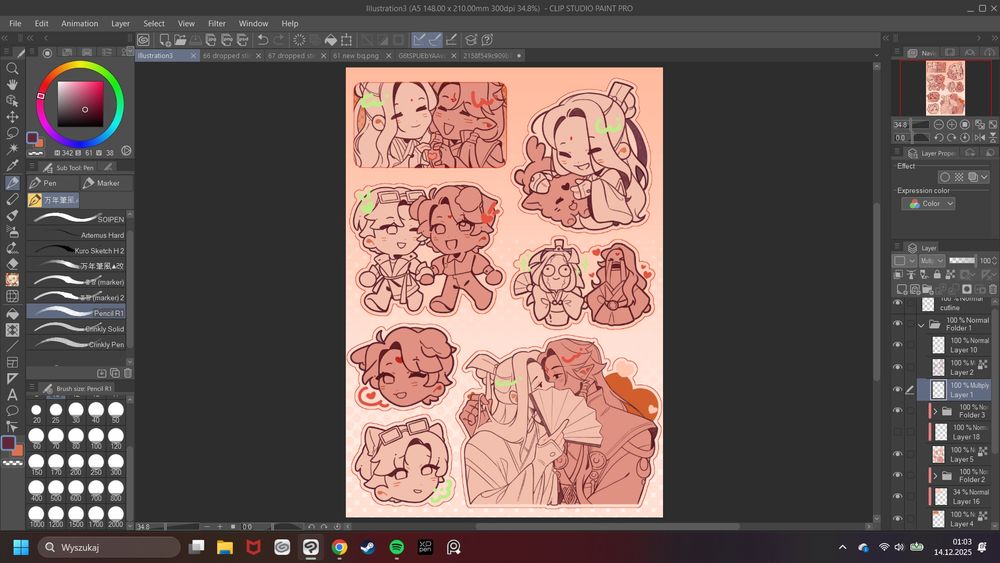Open the Layer menu
The height and width of the screenshot is (563, 1000).
pyautogui.click(x=121, y=24)
